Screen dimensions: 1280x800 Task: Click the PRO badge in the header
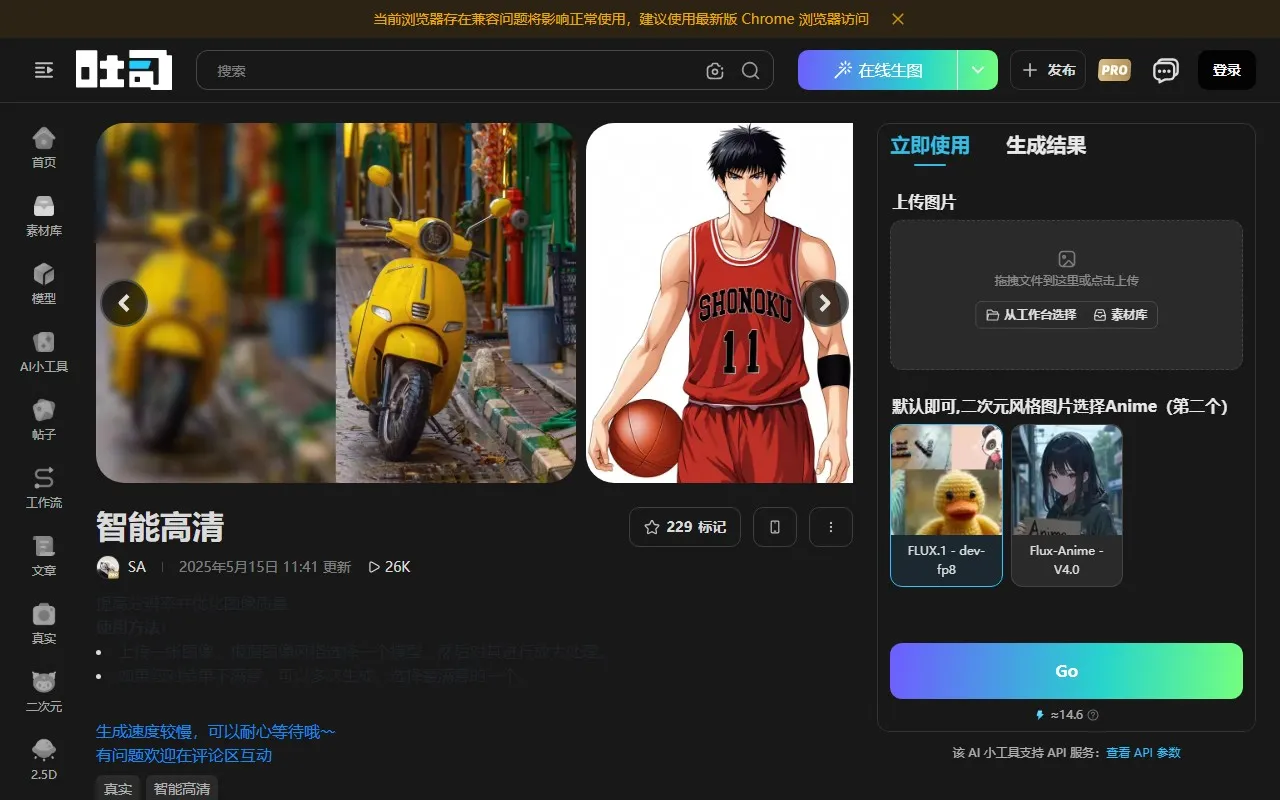coord(1114,70)
